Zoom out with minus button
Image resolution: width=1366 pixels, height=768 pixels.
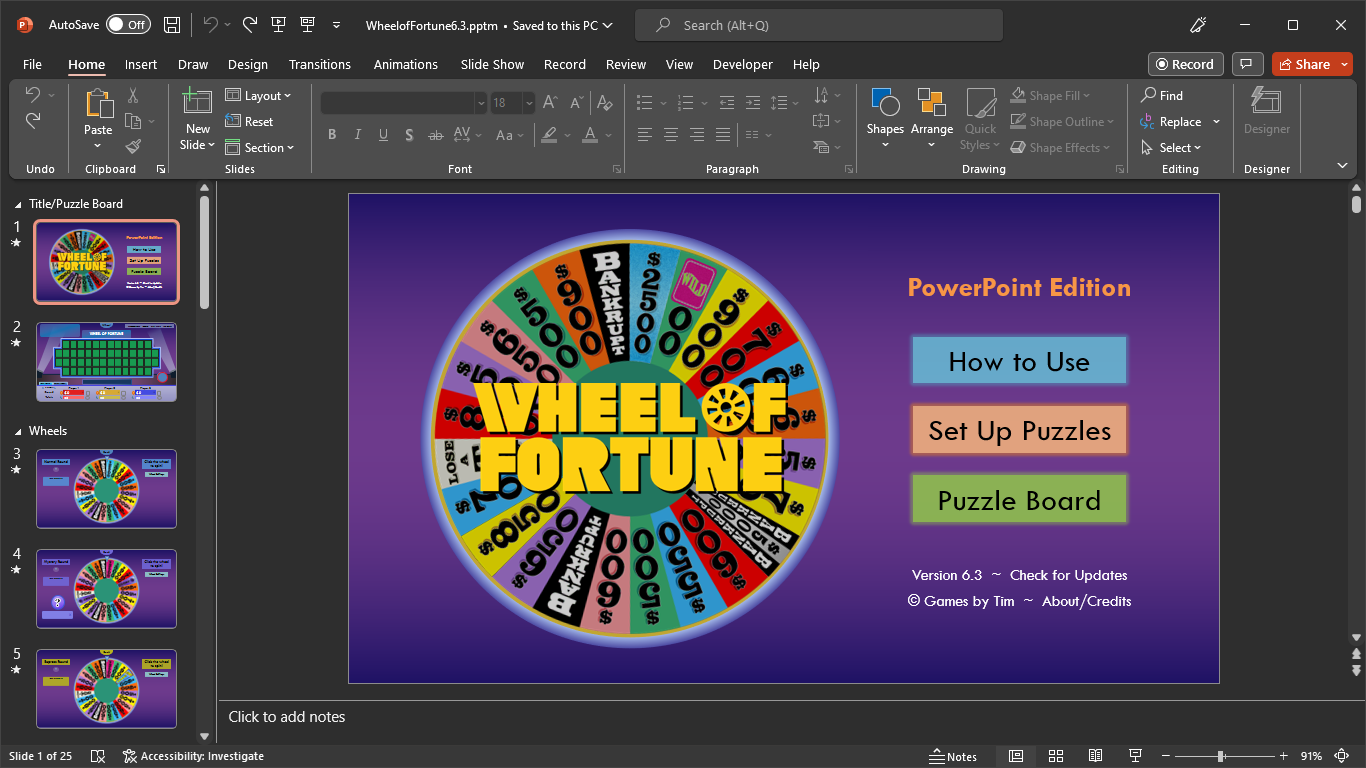(x=1166, y=756)
